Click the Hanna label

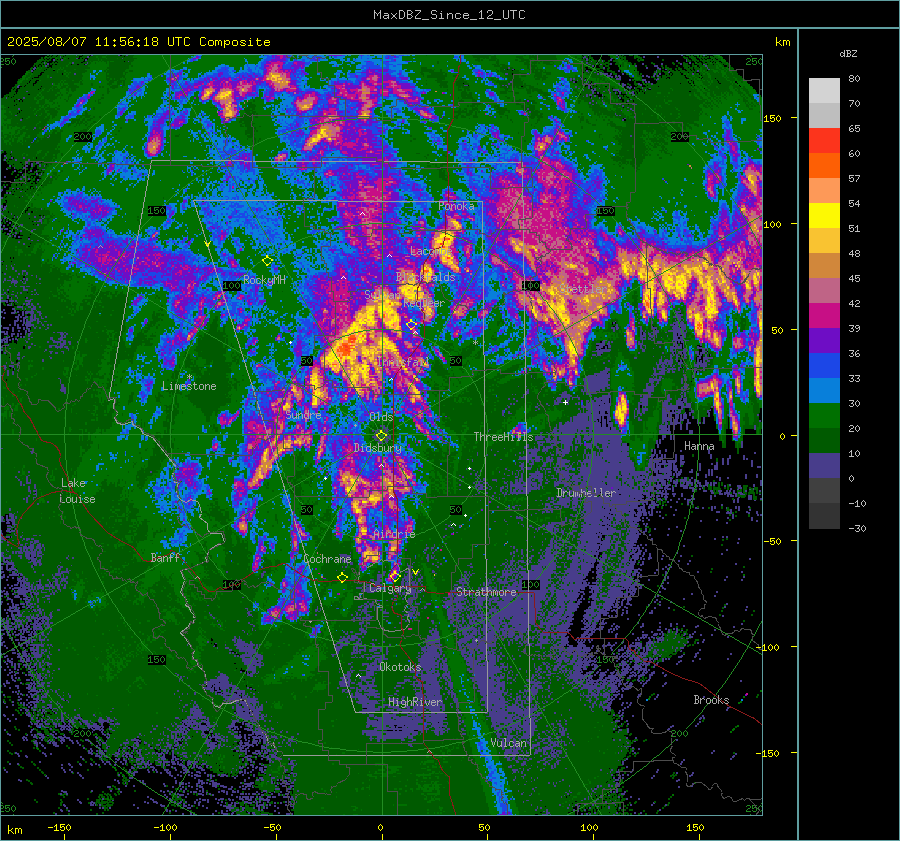click(699, 446)
